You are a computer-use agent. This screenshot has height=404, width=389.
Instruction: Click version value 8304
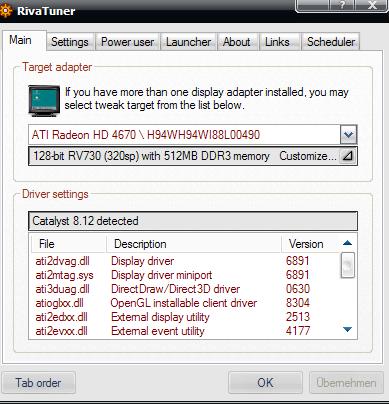[x=298, y=303]
